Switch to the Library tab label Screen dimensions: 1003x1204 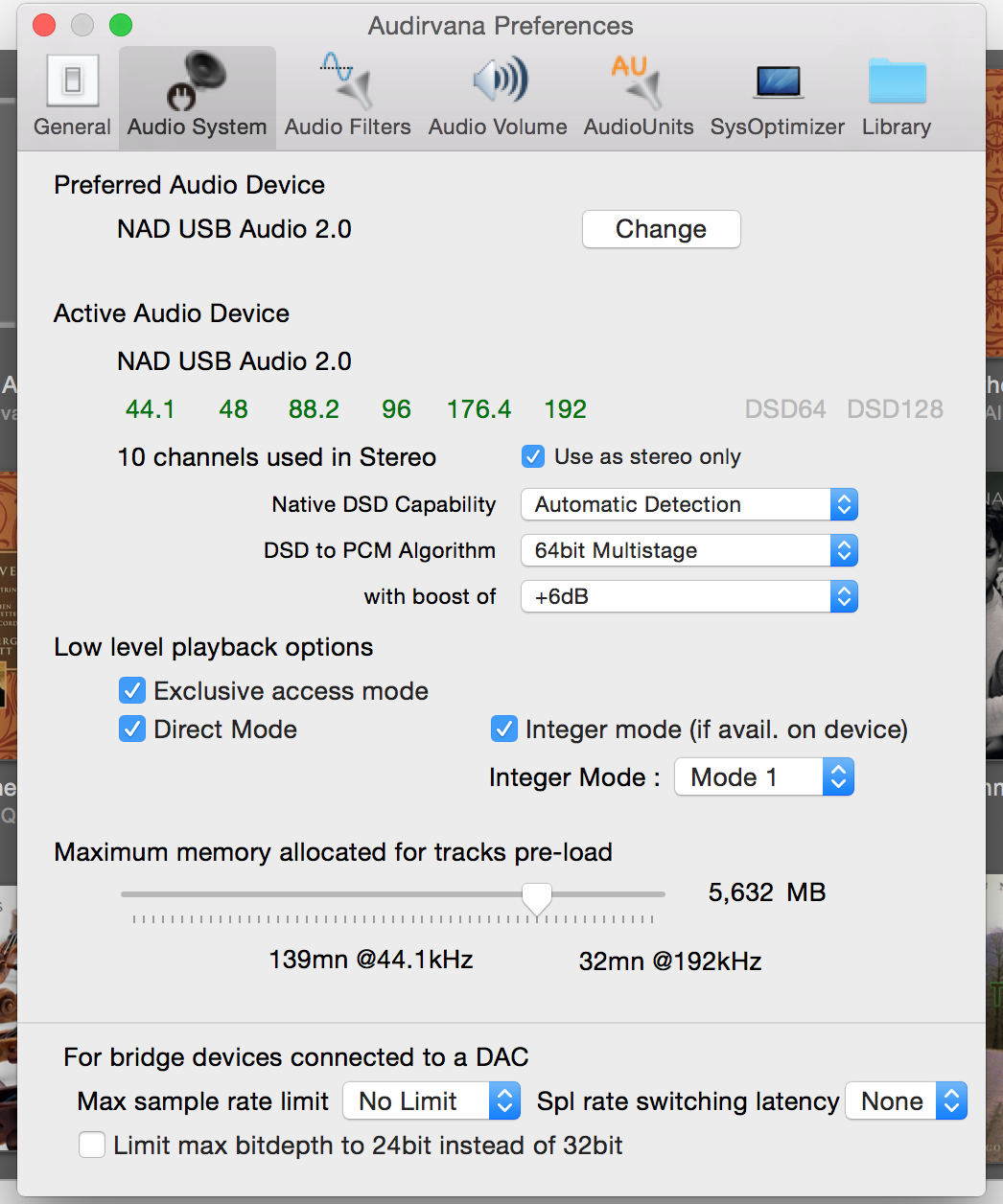click(897, 127)
